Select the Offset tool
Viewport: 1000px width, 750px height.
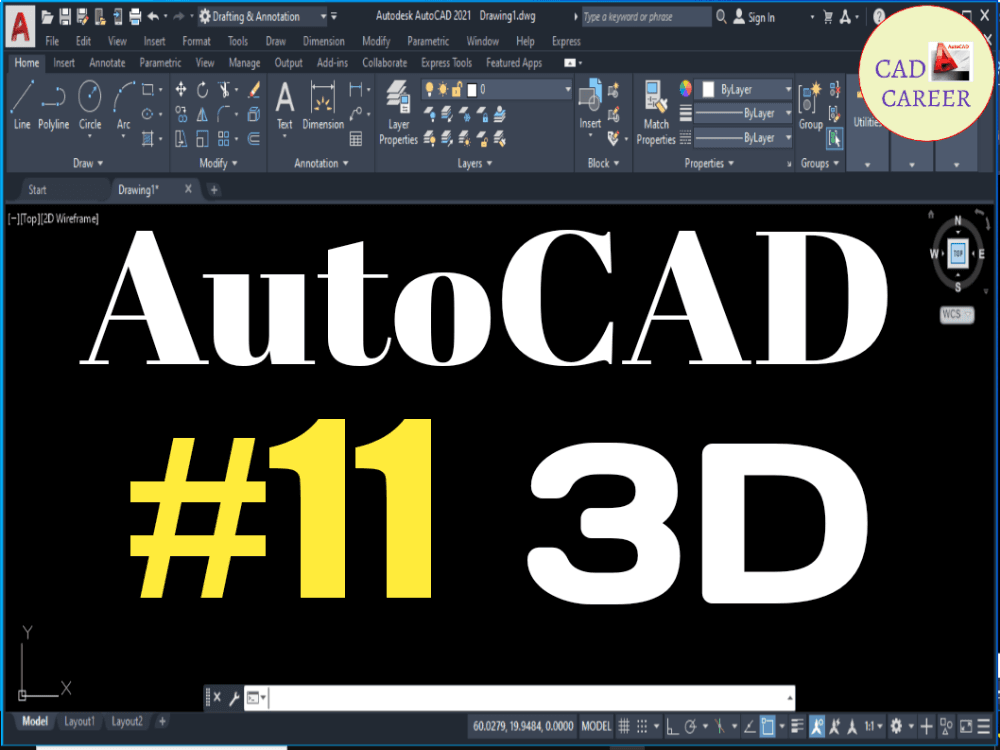click(254, 138)
